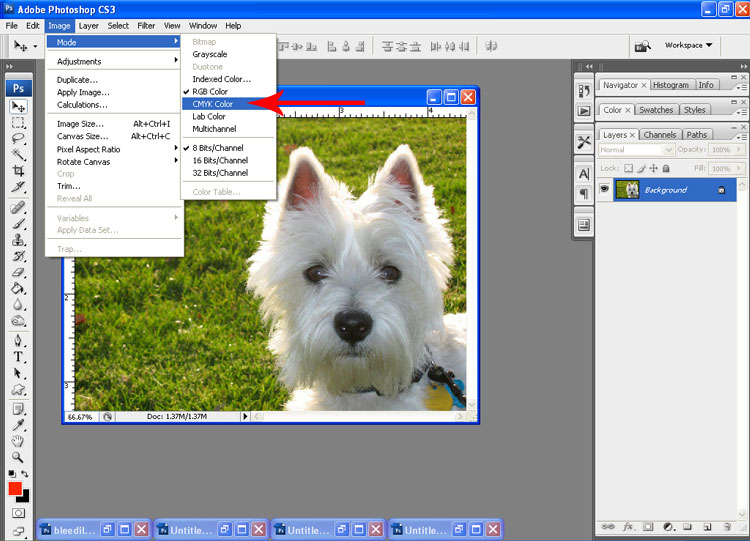Expand the Pixel Aspect Ratio submenu

pos(114,149)
